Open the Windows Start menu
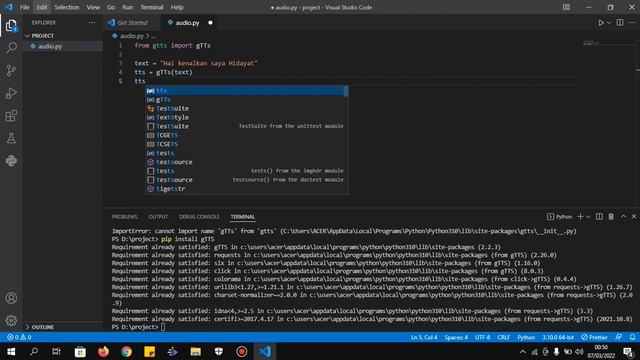Image resolution: width=640 pixels, height=360 pixels. (x=11, y=351)
